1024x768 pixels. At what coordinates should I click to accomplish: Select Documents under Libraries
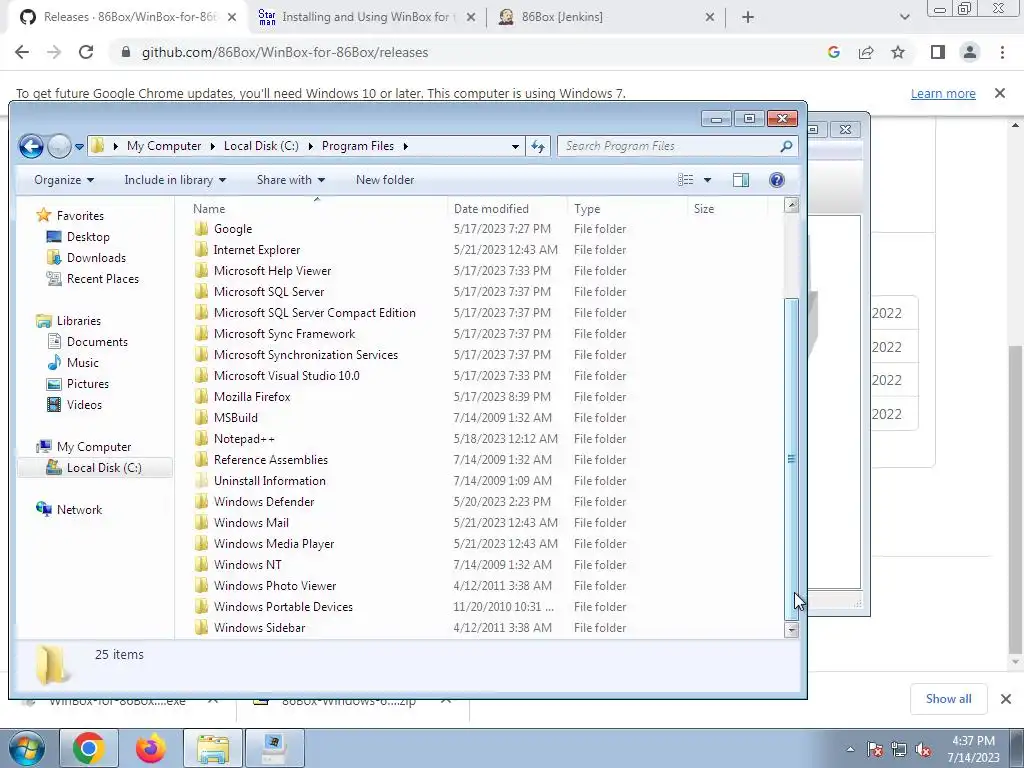click(x=97, y=342)
